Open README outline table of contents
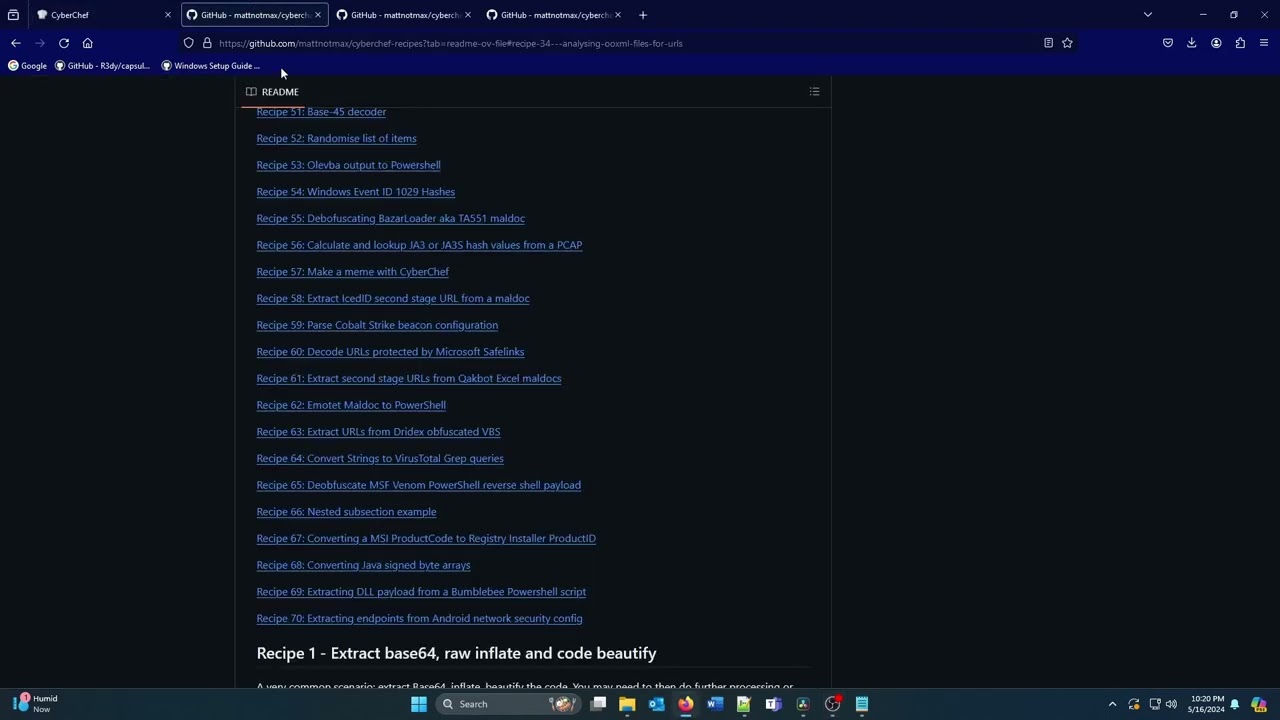 814,92
